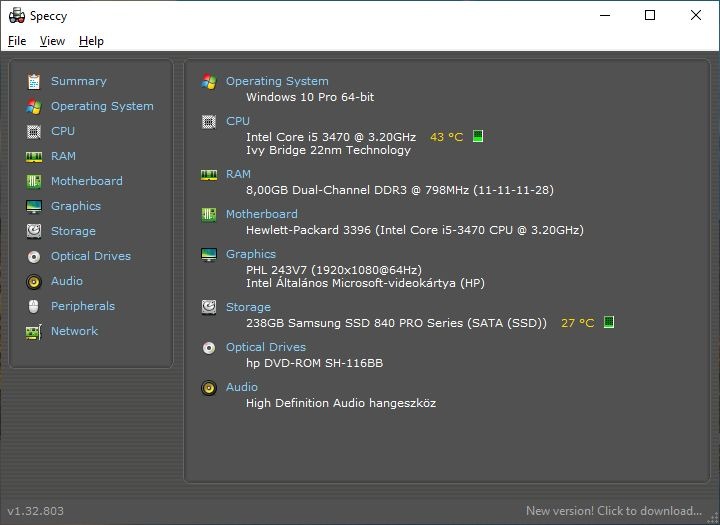This screenshot has height=525, width=720.
Task: Click the CPU chip icon in the main panel
Action: pos(209,122)
